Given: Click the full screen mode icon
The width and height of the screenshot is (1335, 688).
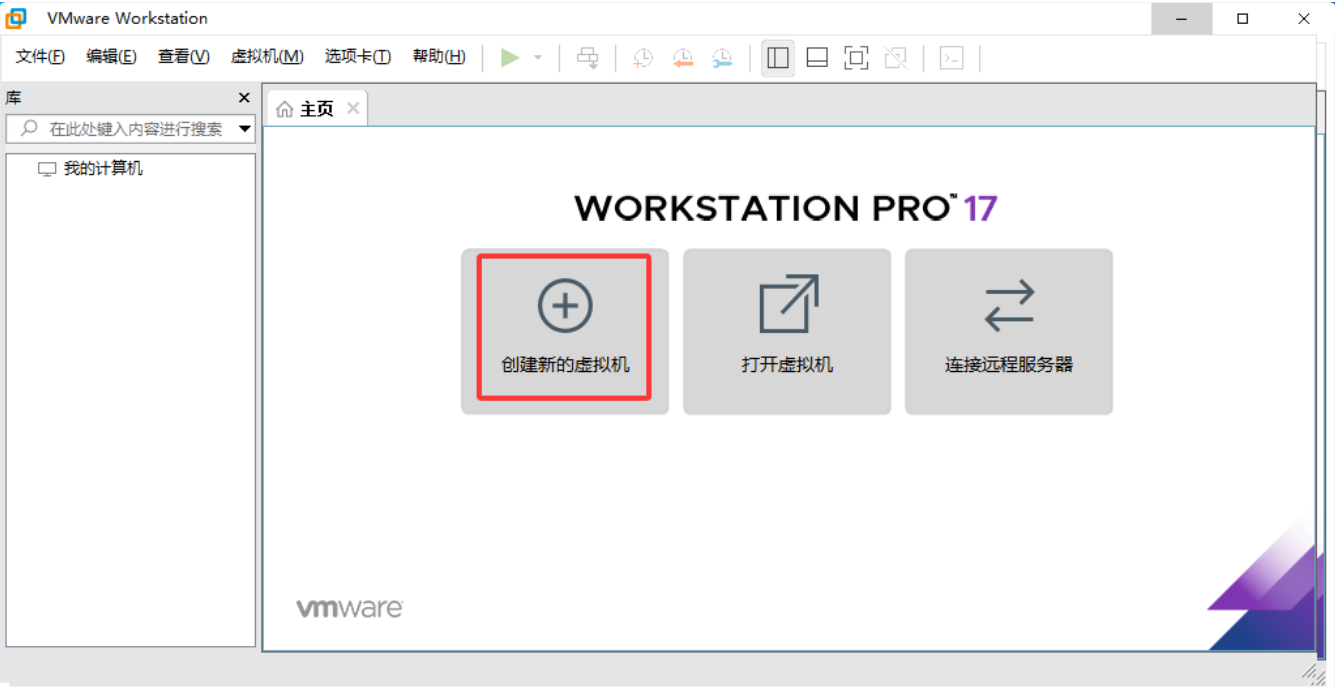Looking at the screenshot, I should pos(856,58).
